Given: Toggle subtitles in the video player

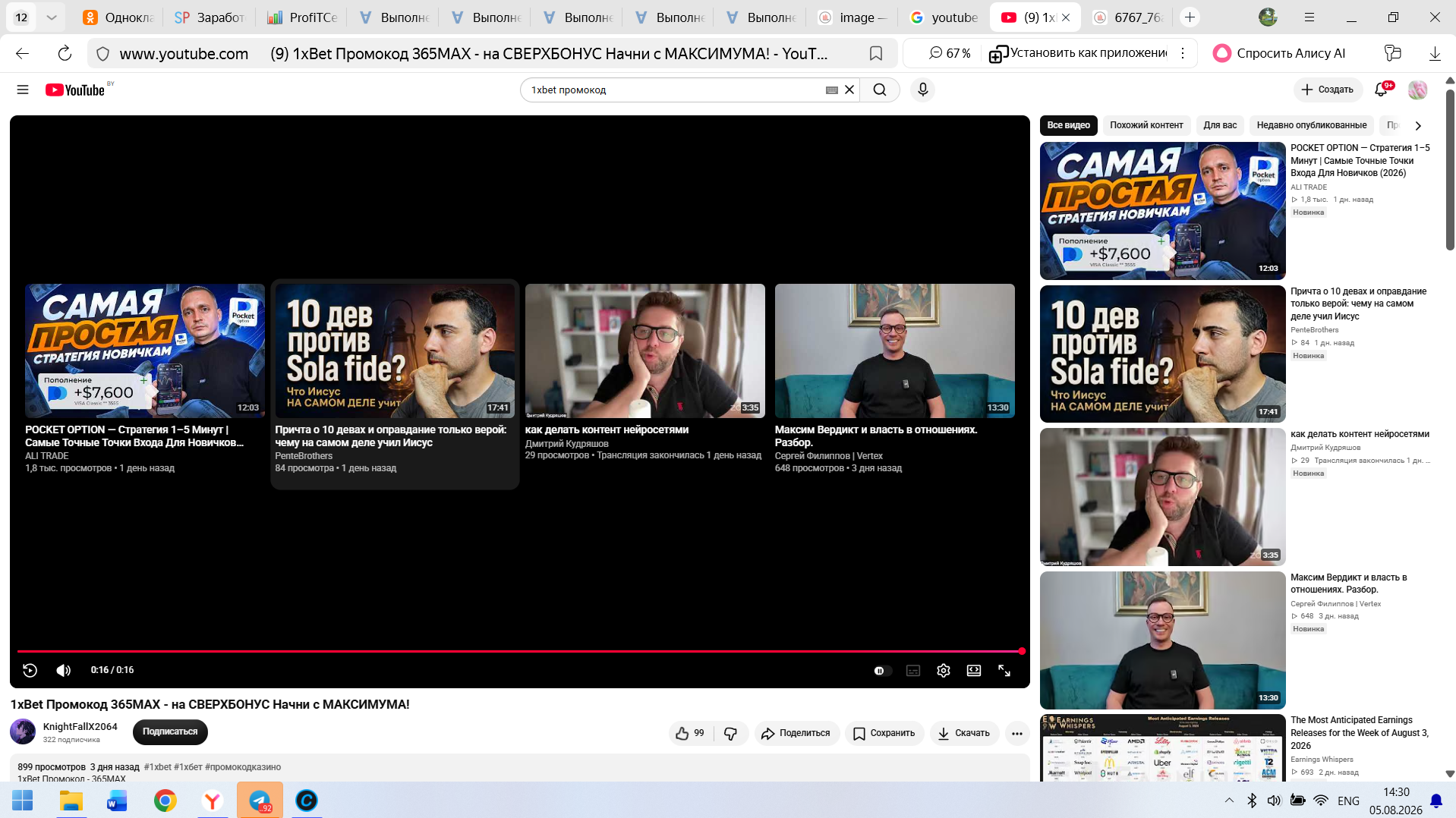Looking at the screenshot, I should click(913, 671).
